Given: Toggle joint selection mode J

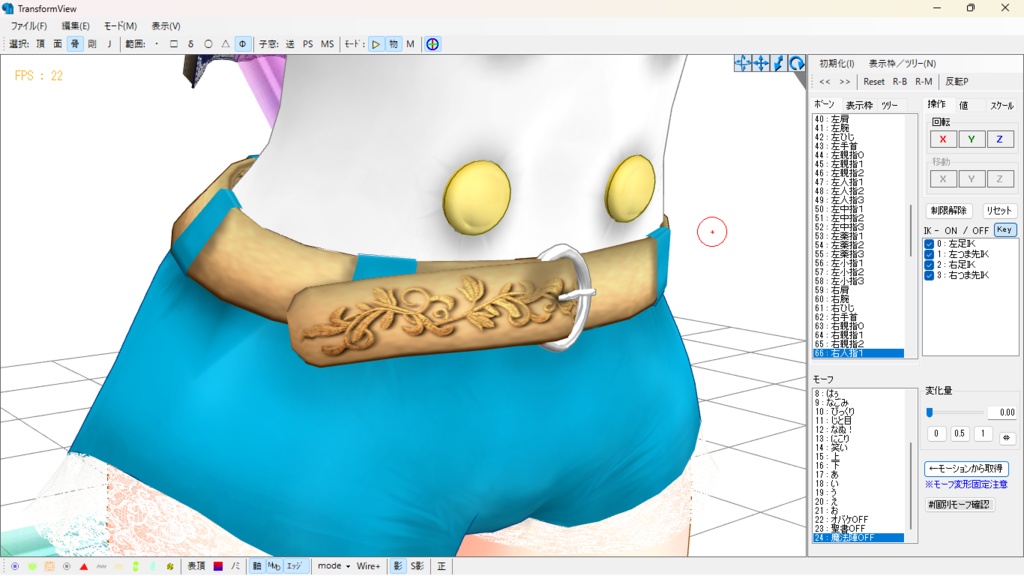Looking at the screenshot, I should coord(109,44).
